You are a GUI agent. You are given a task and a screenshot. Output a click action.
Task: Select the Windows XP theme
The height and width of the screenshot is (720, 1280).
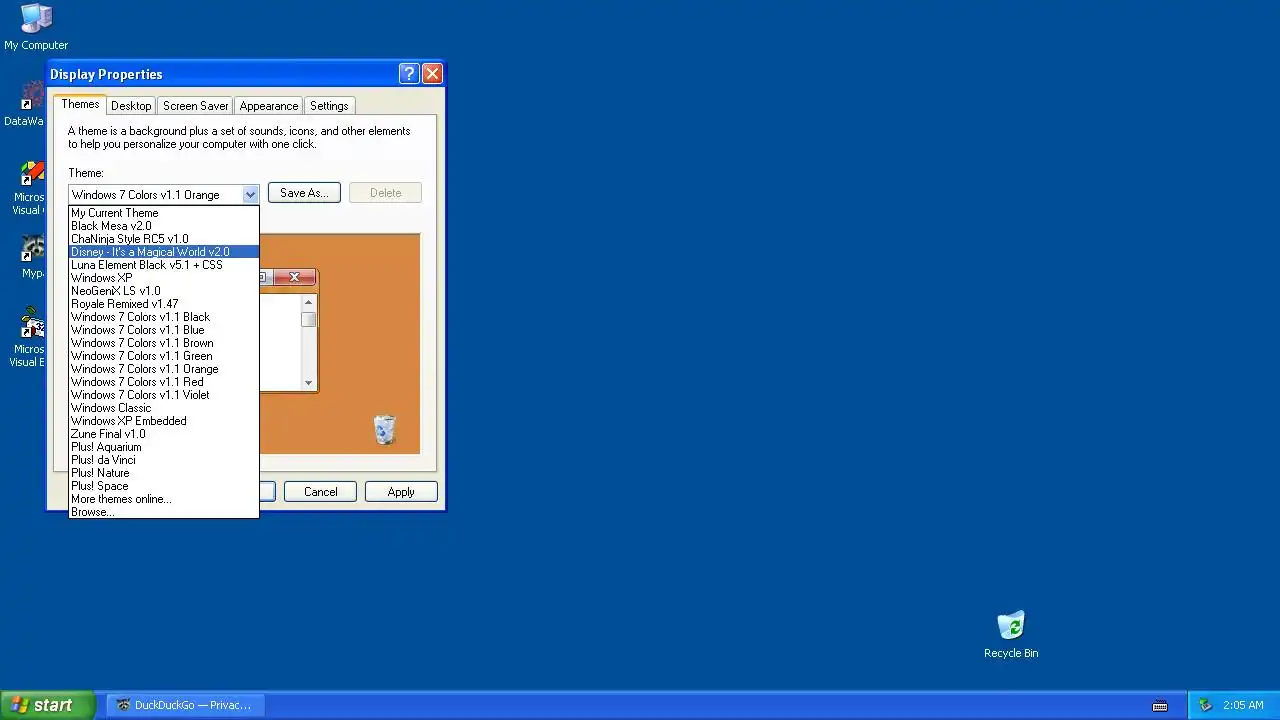click(x=164, y=278)
